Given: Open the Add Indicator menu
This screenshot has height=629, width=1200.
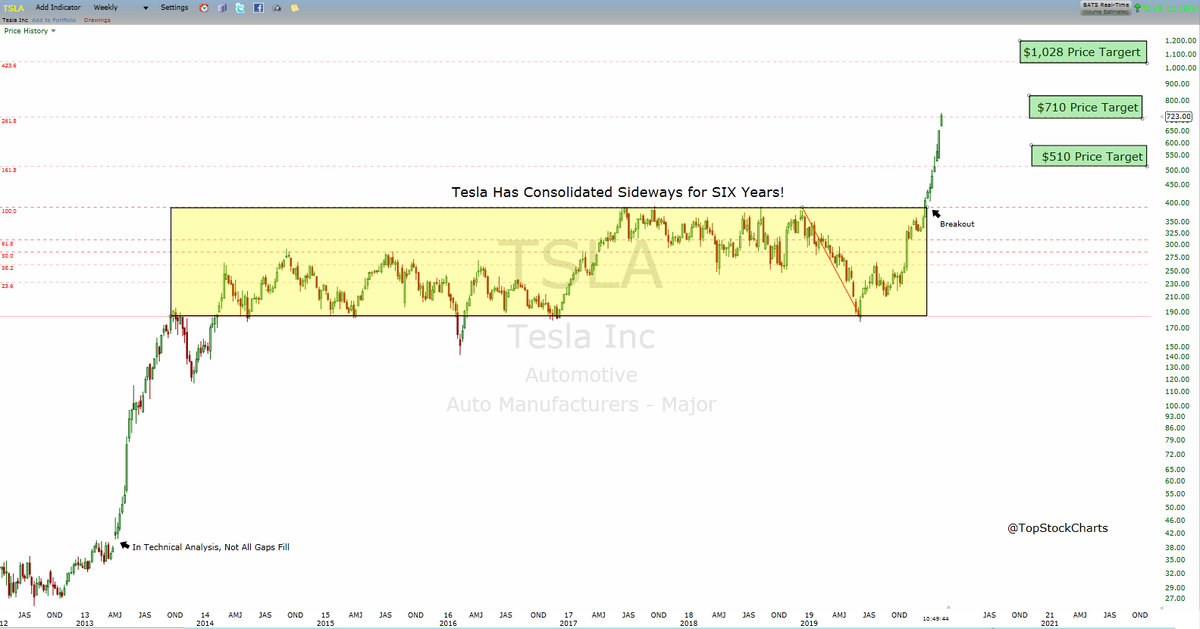Looking at the screenshot, I should pyautogui.click(x=57, y=7).
